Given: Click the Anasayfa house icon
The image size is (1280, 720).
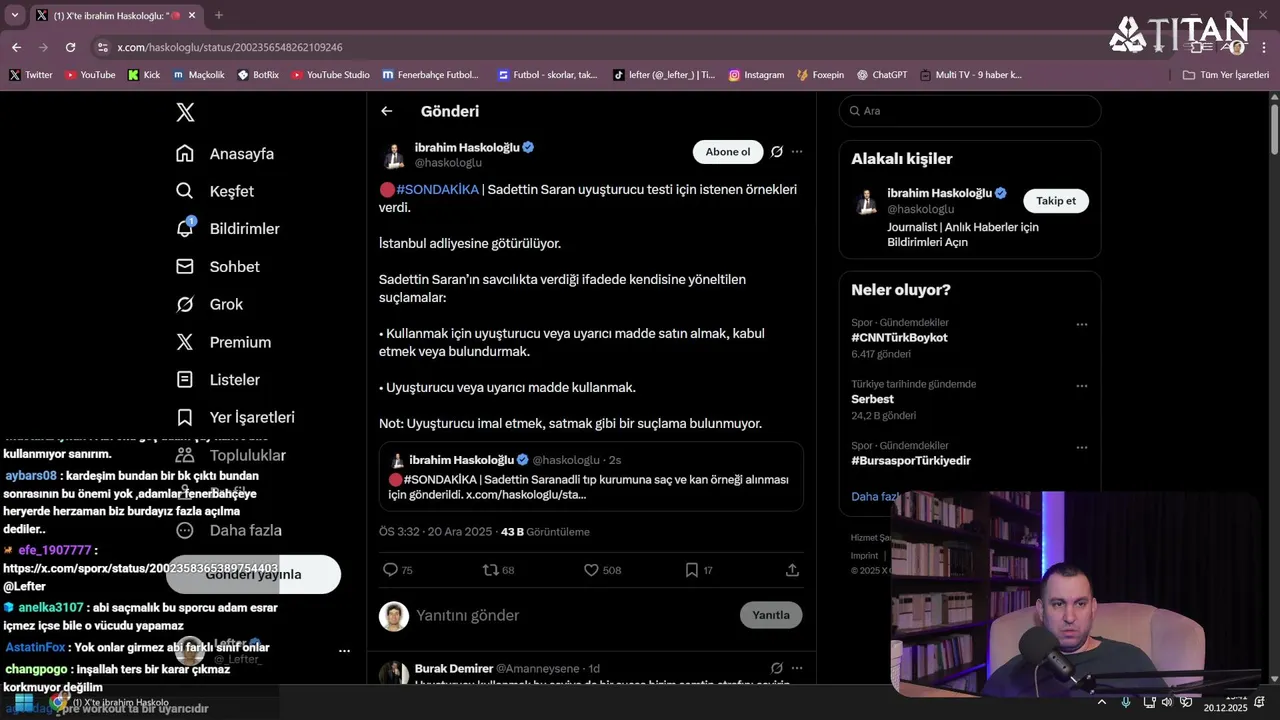Looking at the screenshot, I should pyautogui.click(x=185, y=154).
